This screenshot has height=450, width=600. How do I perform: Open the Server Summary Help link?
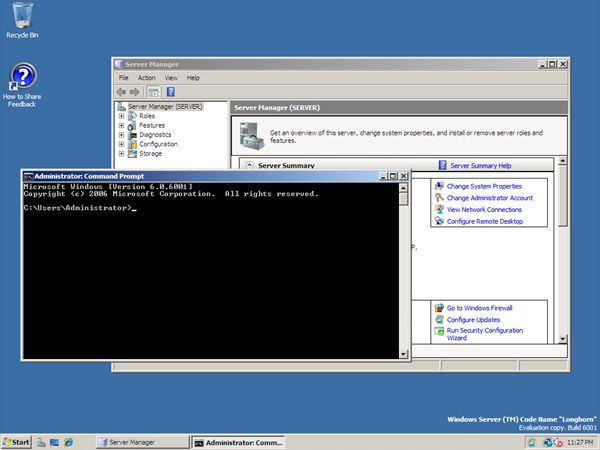point(481,166)
